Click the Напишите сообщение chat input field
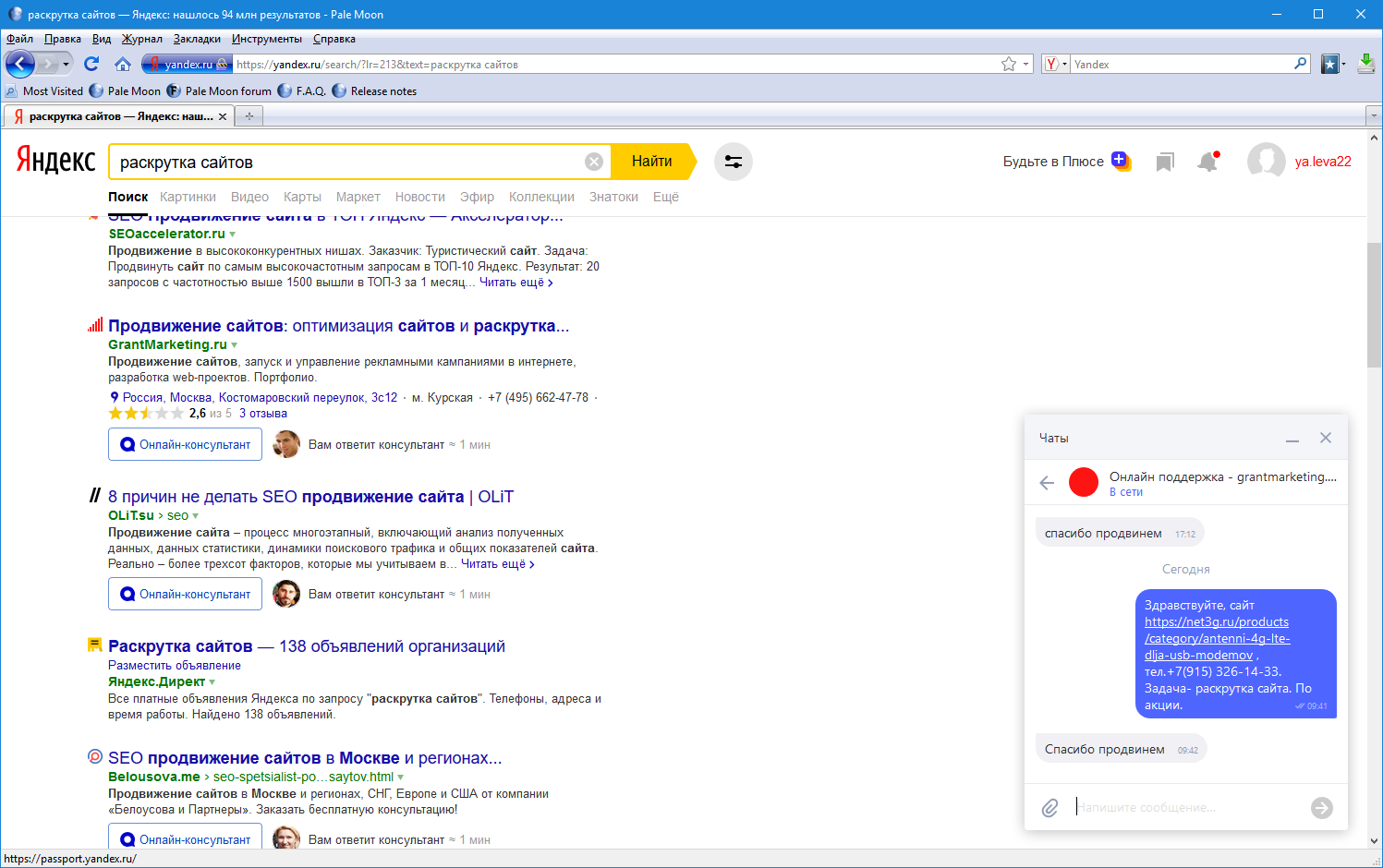 coord(1189,808)
